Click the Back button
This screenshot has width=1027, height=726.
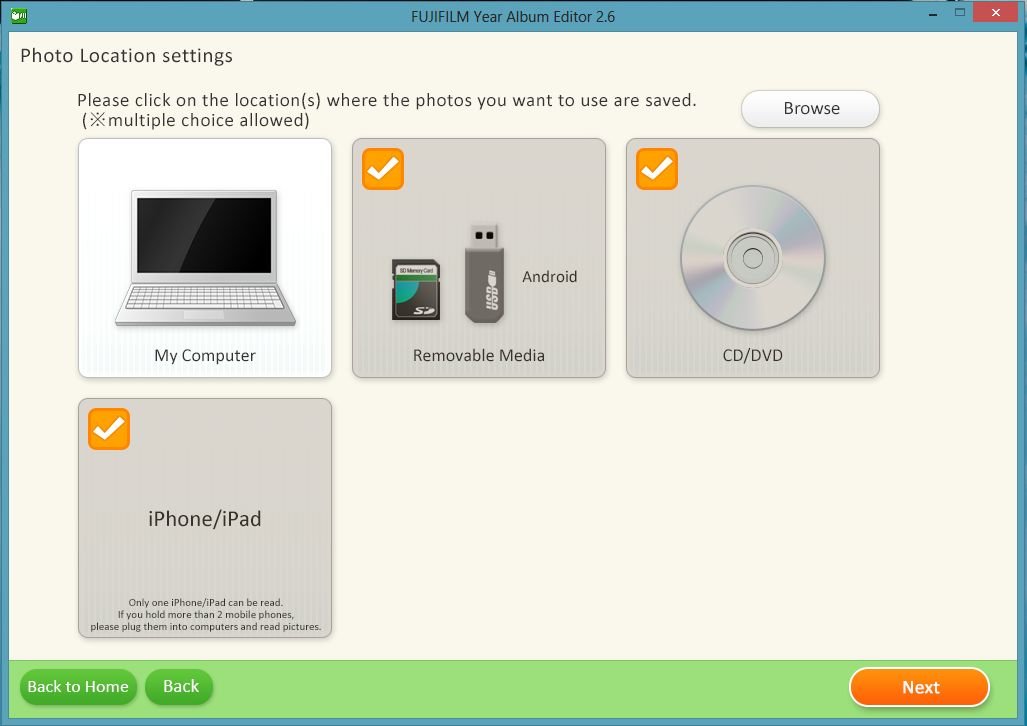179,687
